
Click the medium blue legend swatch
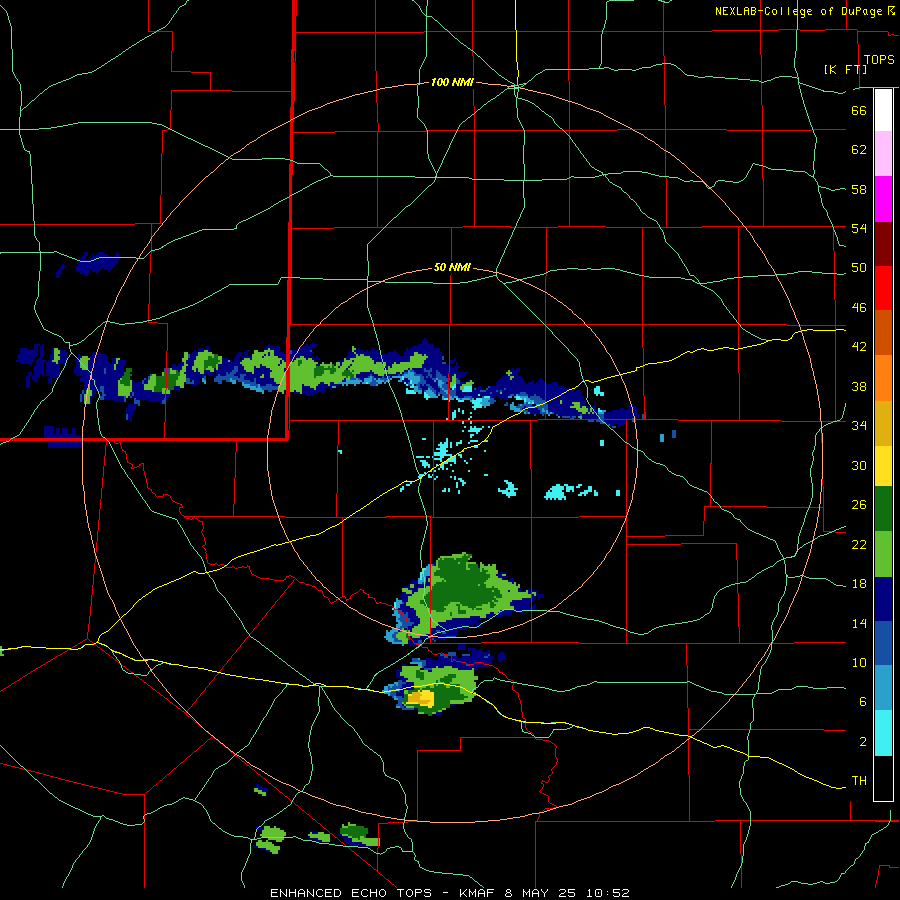click(883, 643)
